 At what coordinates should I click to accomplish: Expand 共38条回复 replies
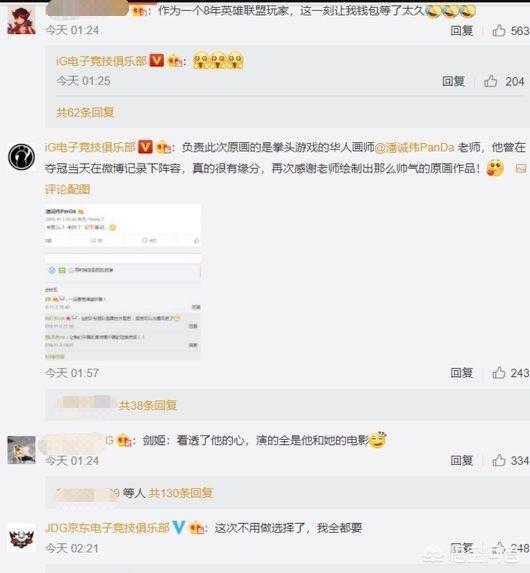point(148,405)
